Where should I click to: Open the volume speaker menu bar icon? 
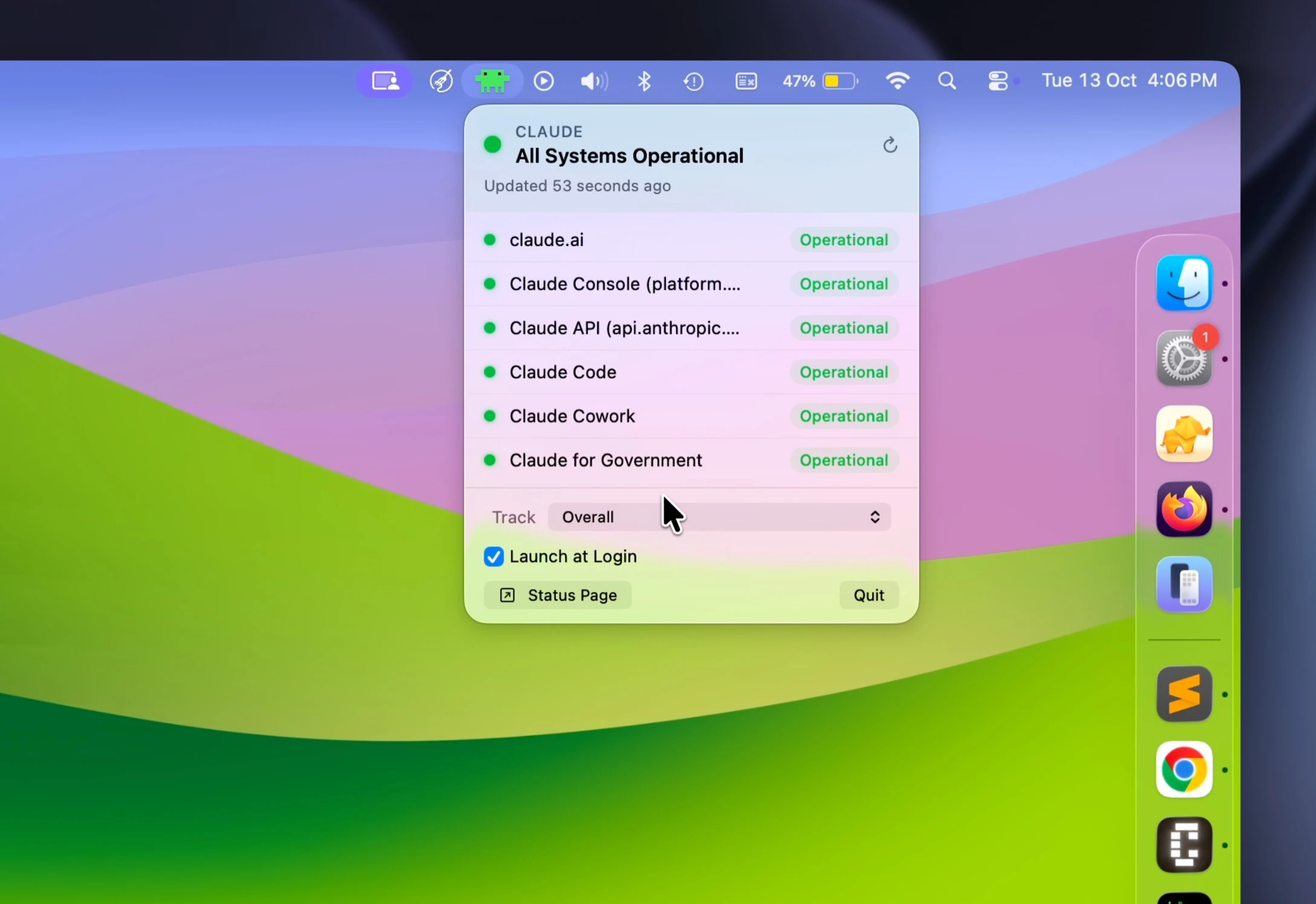pyautogui.click(x=594, y=81)
